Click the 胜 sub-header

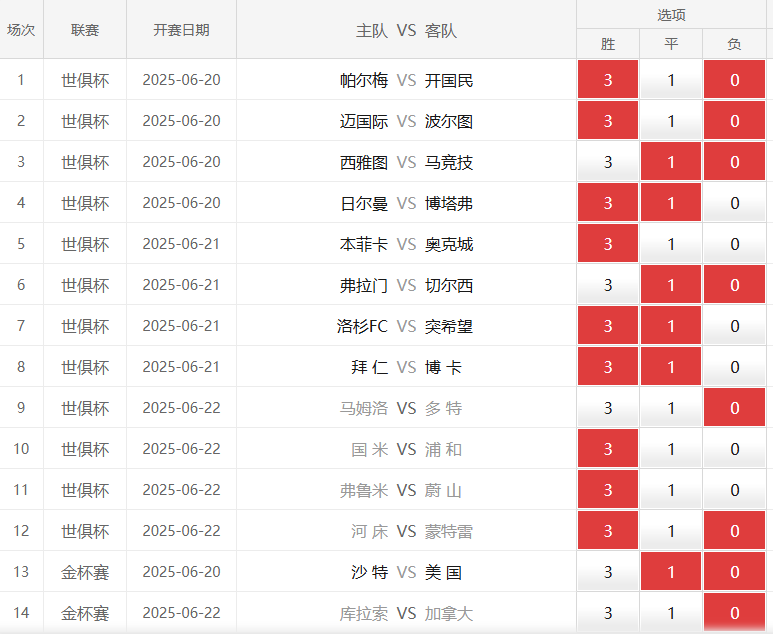click(608, 44)
